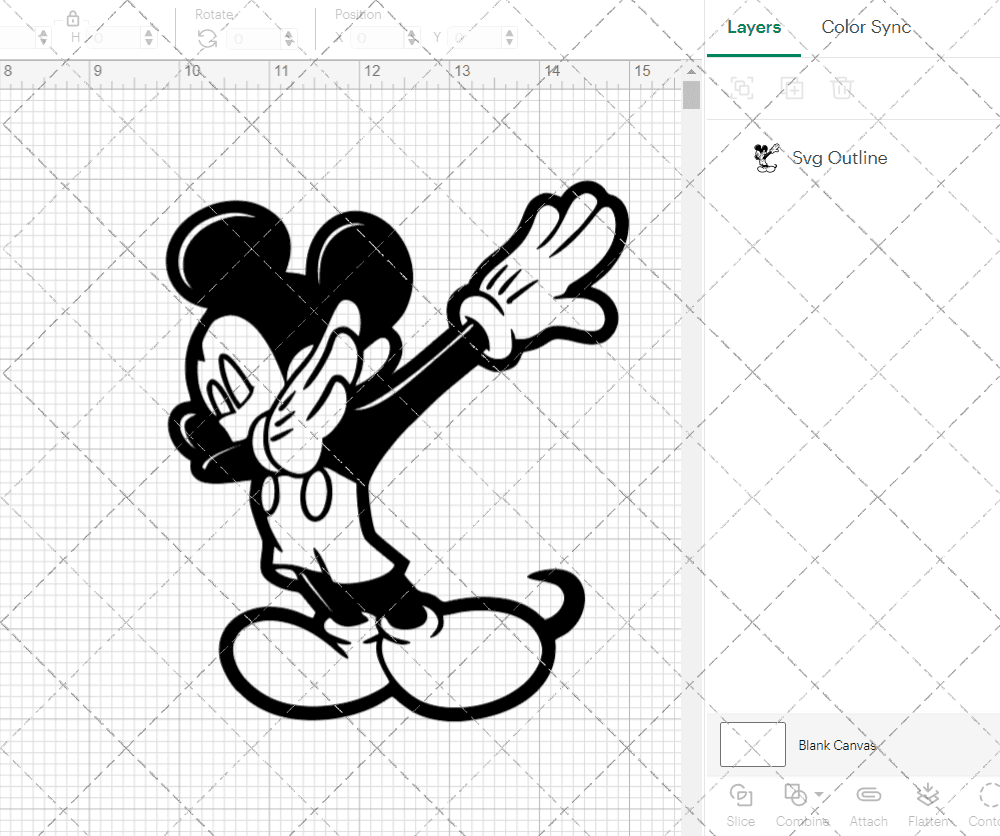Expand the Combine dropdown arrow
1000x836 pixels.
click(x=819, y=795)
